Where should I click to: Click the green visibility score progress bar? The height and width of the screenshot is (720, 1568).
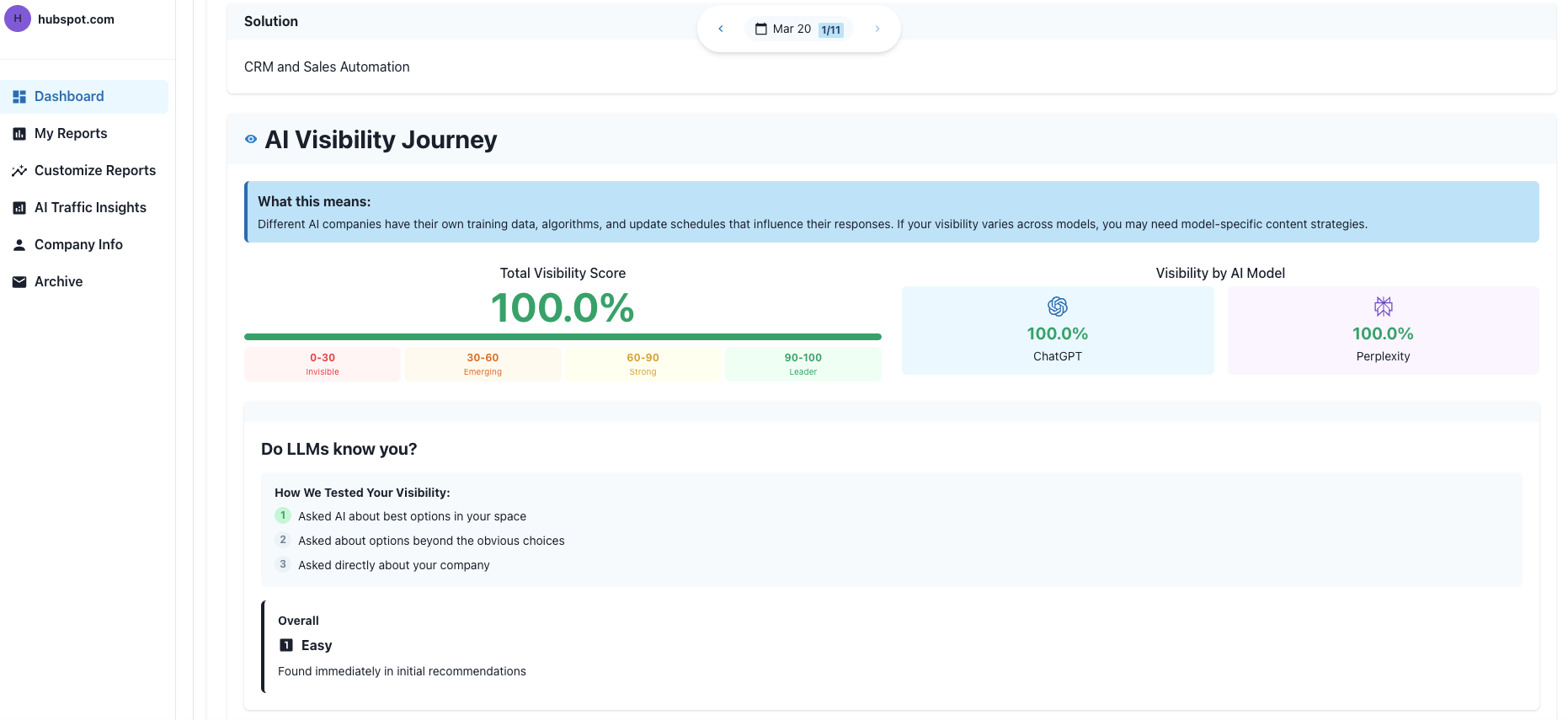click(x=563, y=337)
